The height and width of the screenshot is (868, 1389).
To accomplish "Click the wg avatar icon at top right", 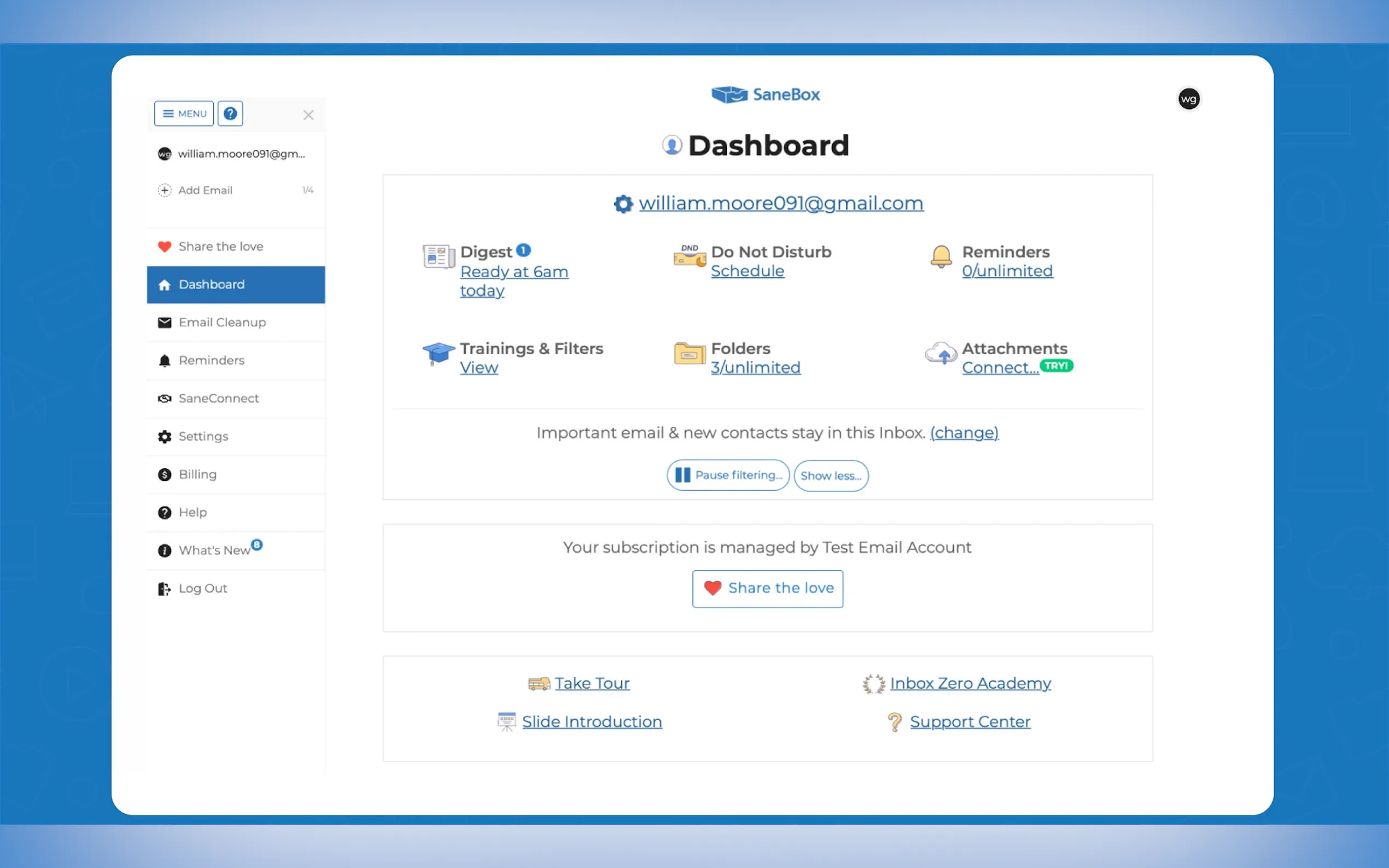I will pyautogui.click(x=1188, y=99).
